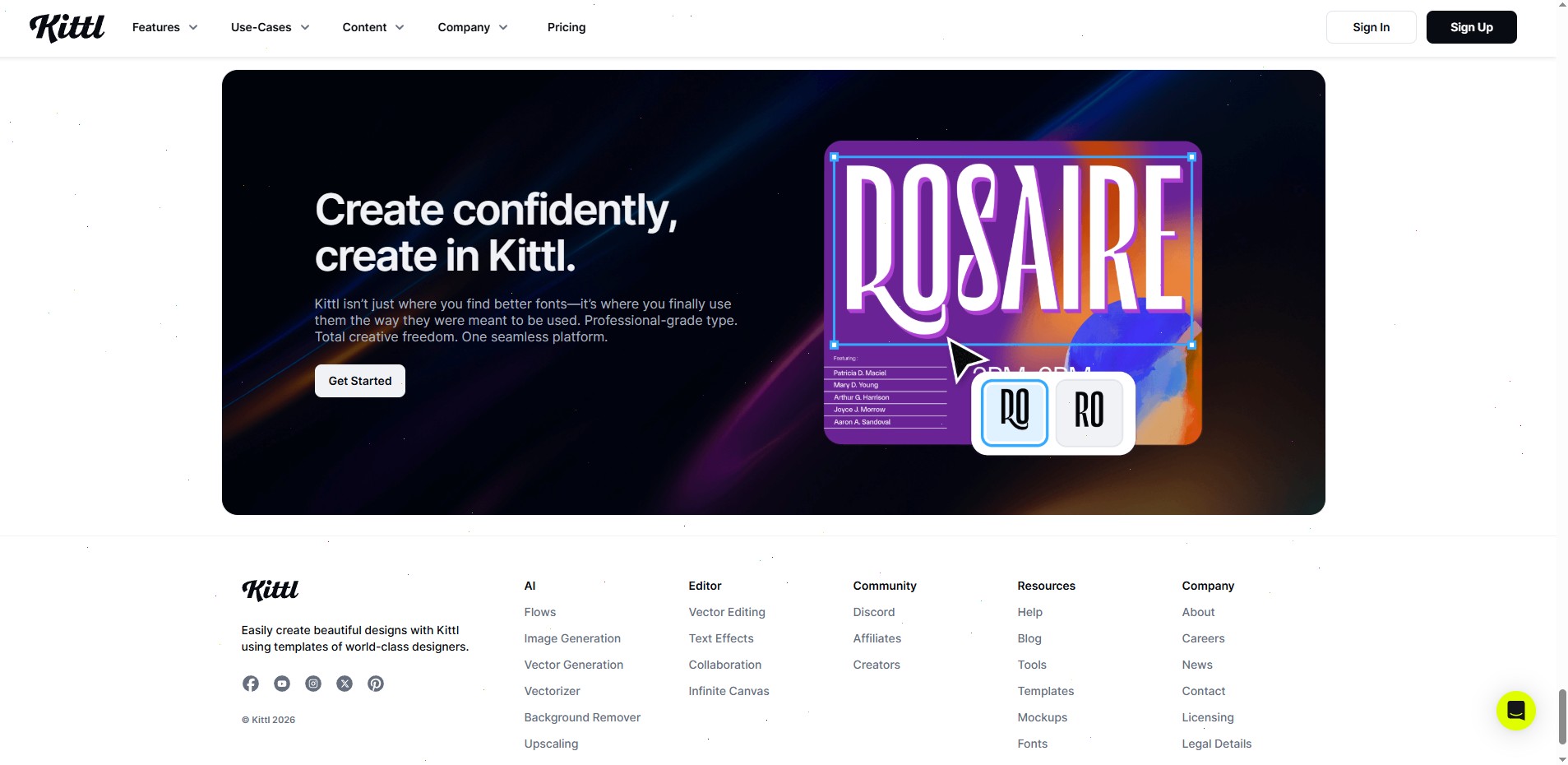Click the Sign In button
1568x765 pixels.
(x=1371, y=27)
